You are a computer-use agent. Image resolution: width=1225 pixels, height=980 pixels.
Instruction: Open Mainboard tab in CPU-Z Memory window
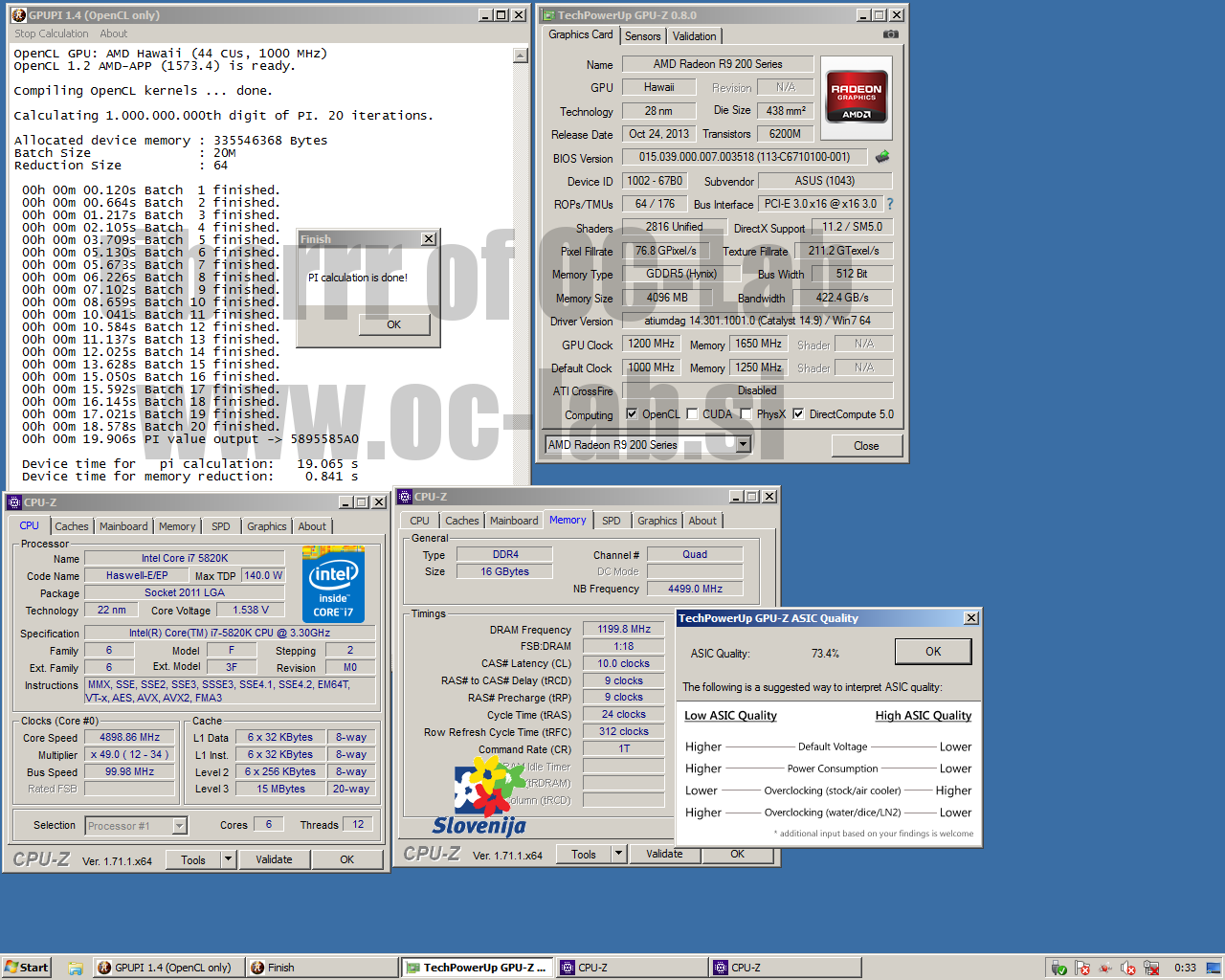514,521
